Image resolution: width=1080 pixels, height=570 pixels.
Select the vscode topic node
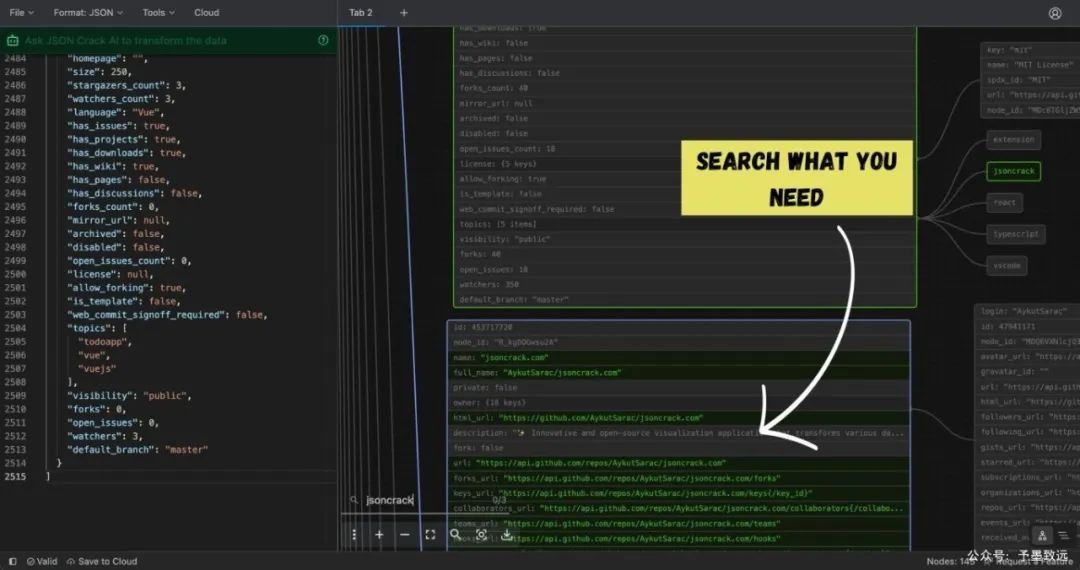pos(1006,266)
